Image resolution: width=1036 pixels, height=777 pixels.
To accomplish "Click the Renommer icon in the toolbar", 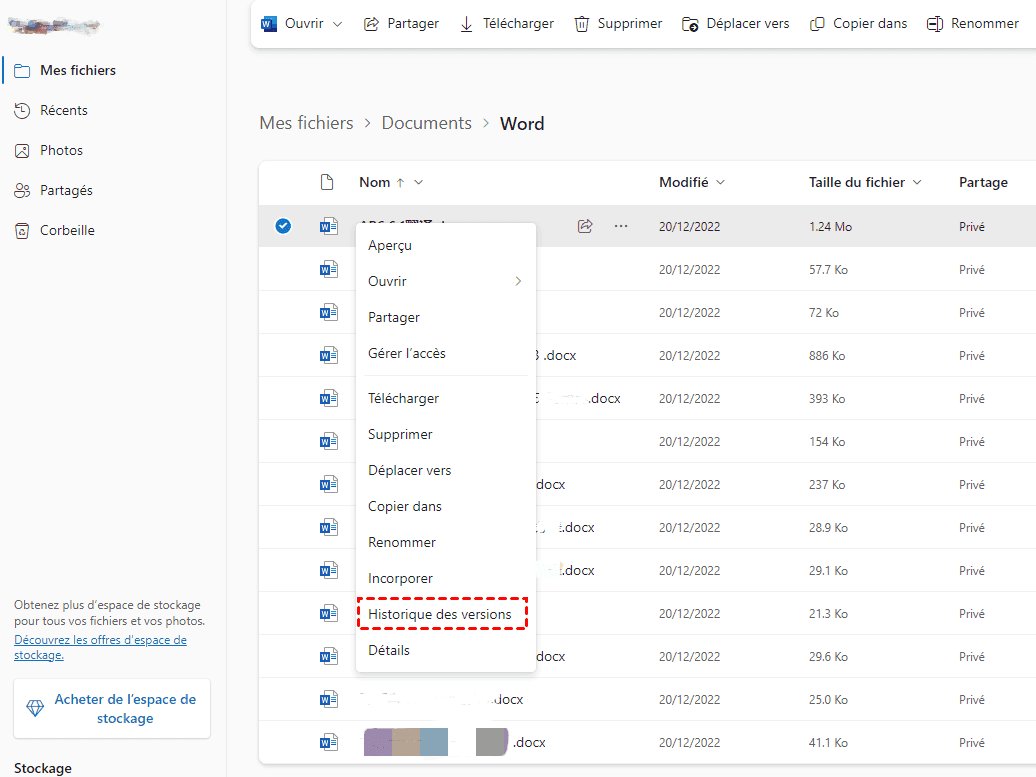I will point(935,24).
